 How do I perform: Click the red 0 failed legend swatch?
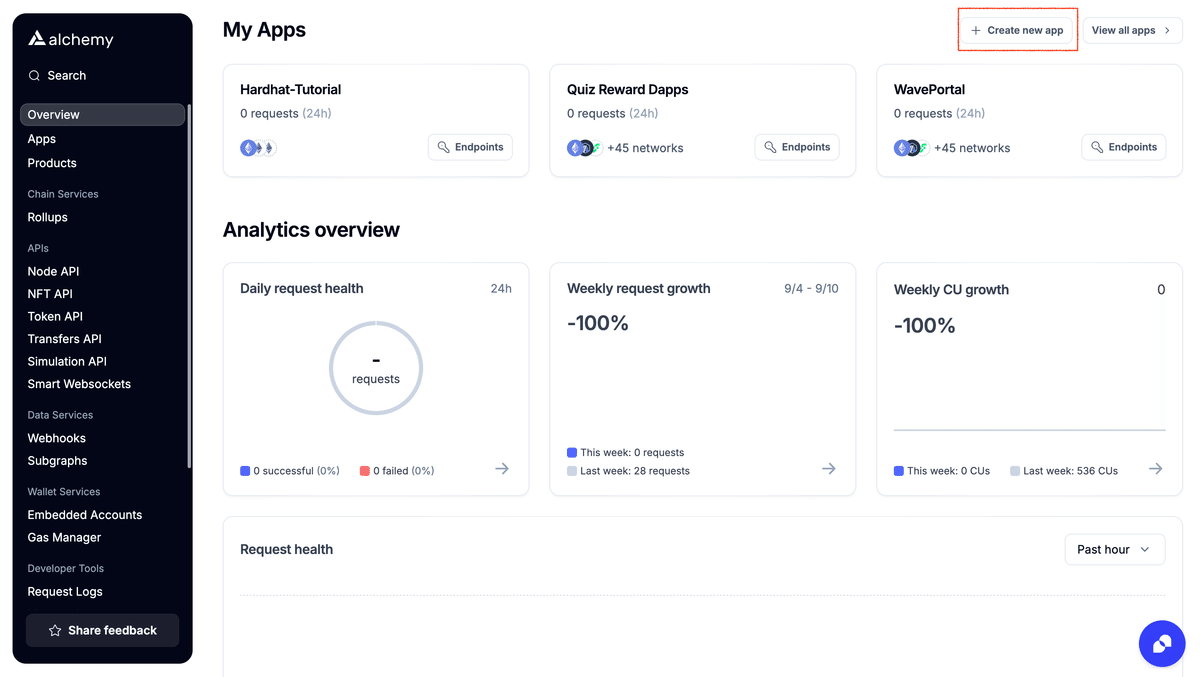coord(365,471)
